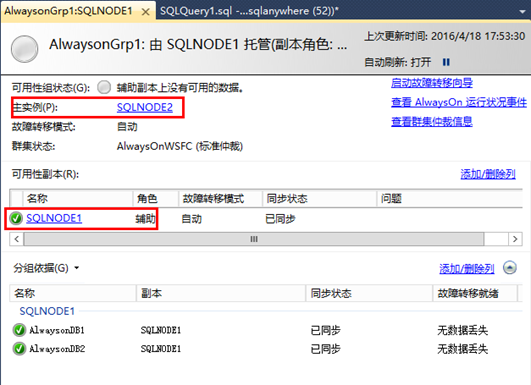Click green check icon beside AlwaysonDB2

[x=19, y=348]
